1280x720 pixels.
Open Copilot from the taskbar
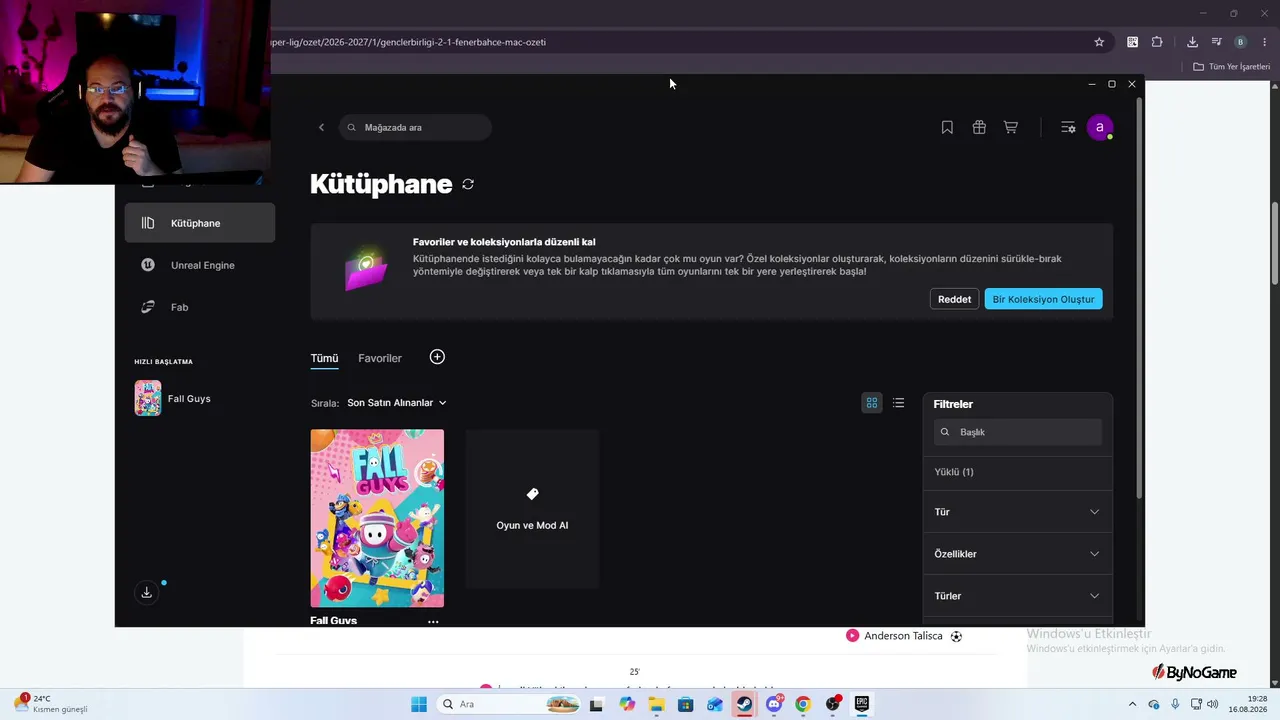(627, 704)
